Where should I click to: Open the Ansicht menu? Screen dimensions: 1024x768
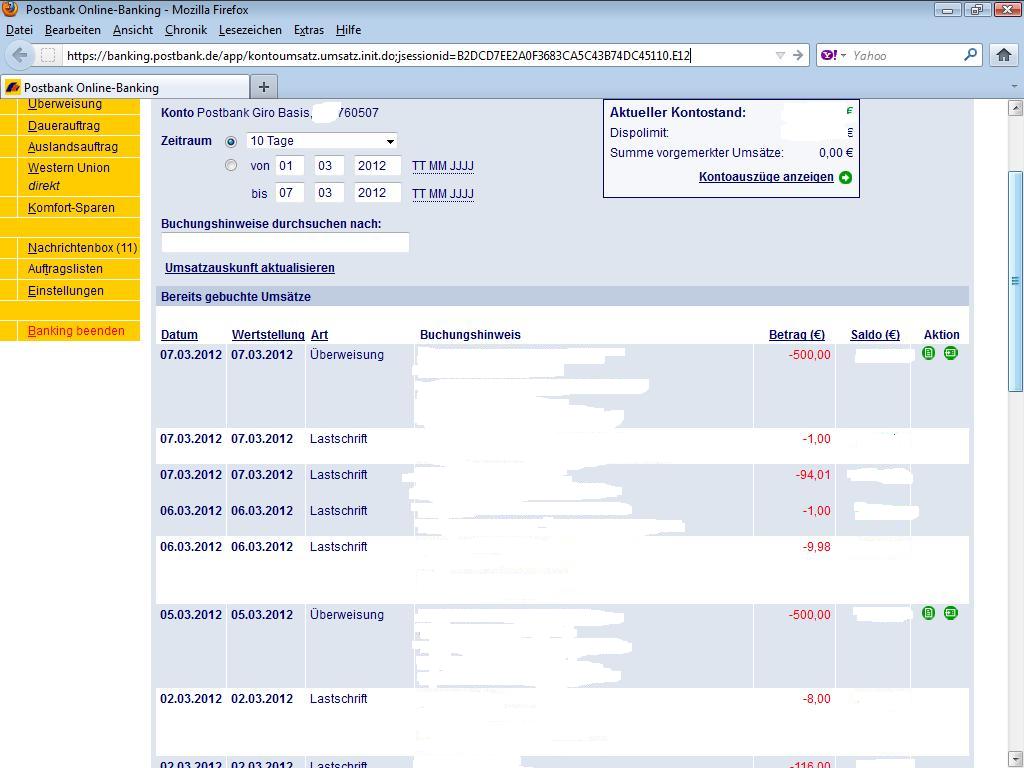[x=133, y=30]
